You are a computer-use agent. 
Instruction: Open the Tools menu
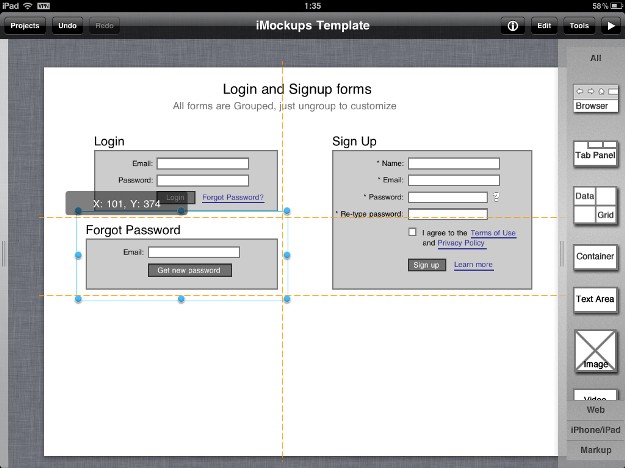[x=578, y=26]
